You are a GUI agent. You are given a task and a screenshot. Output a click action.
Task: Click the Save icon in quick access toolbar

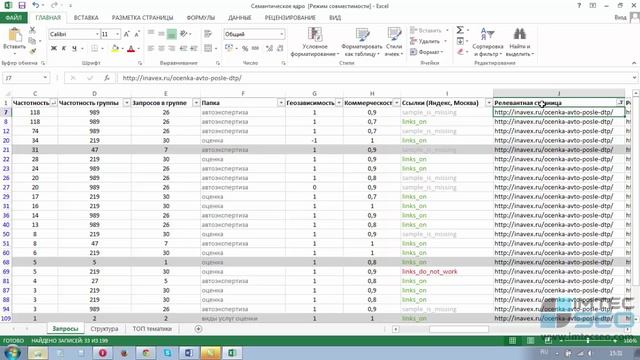[x=22, y=6]
